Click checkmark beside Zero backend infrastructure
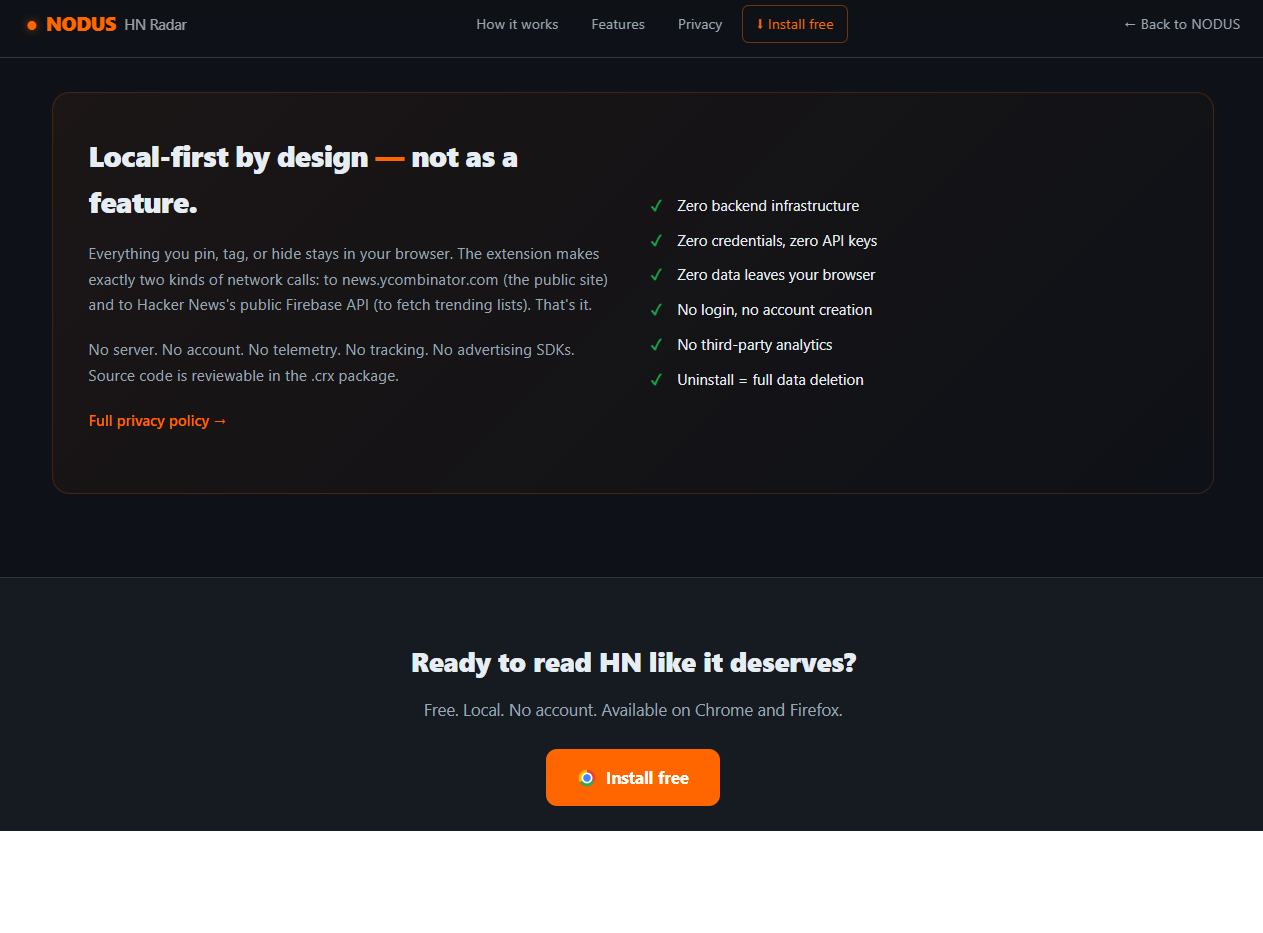 pos(656,206)
